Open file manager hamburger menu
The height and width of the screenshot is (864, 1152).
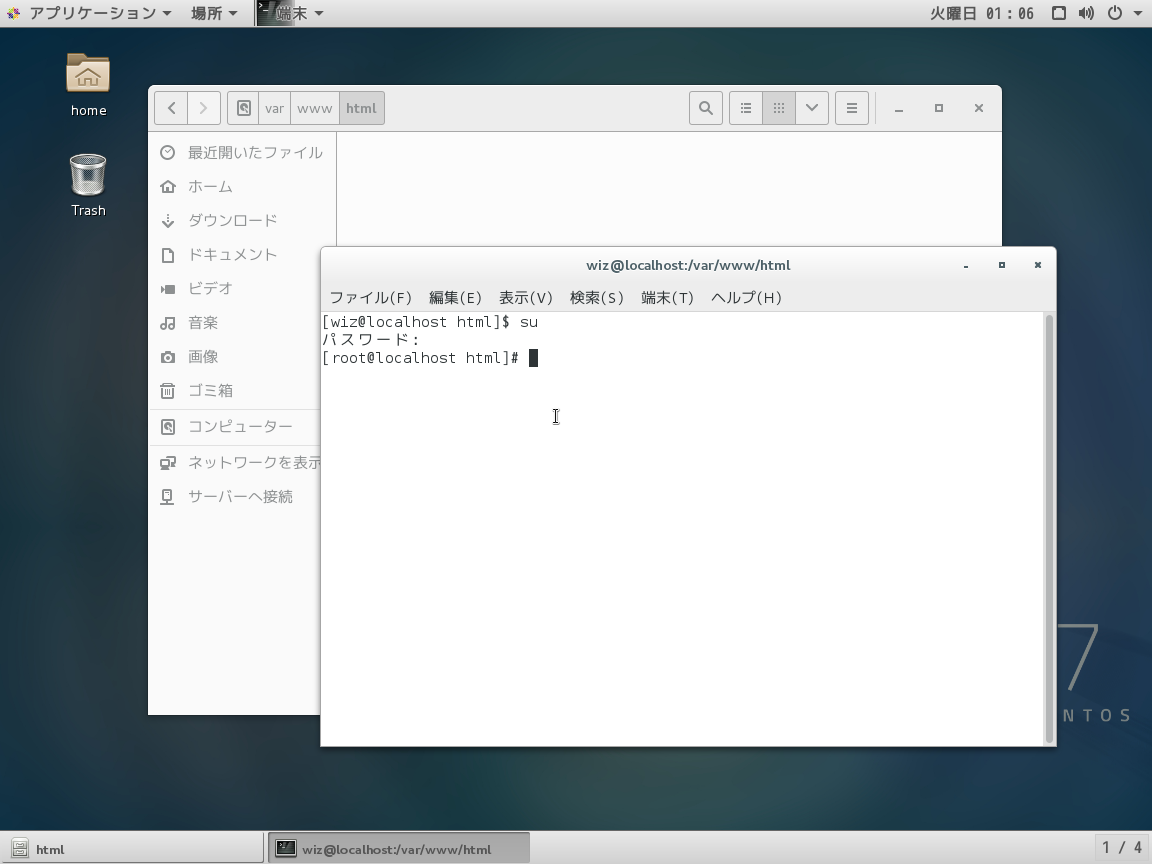(852, 108)
